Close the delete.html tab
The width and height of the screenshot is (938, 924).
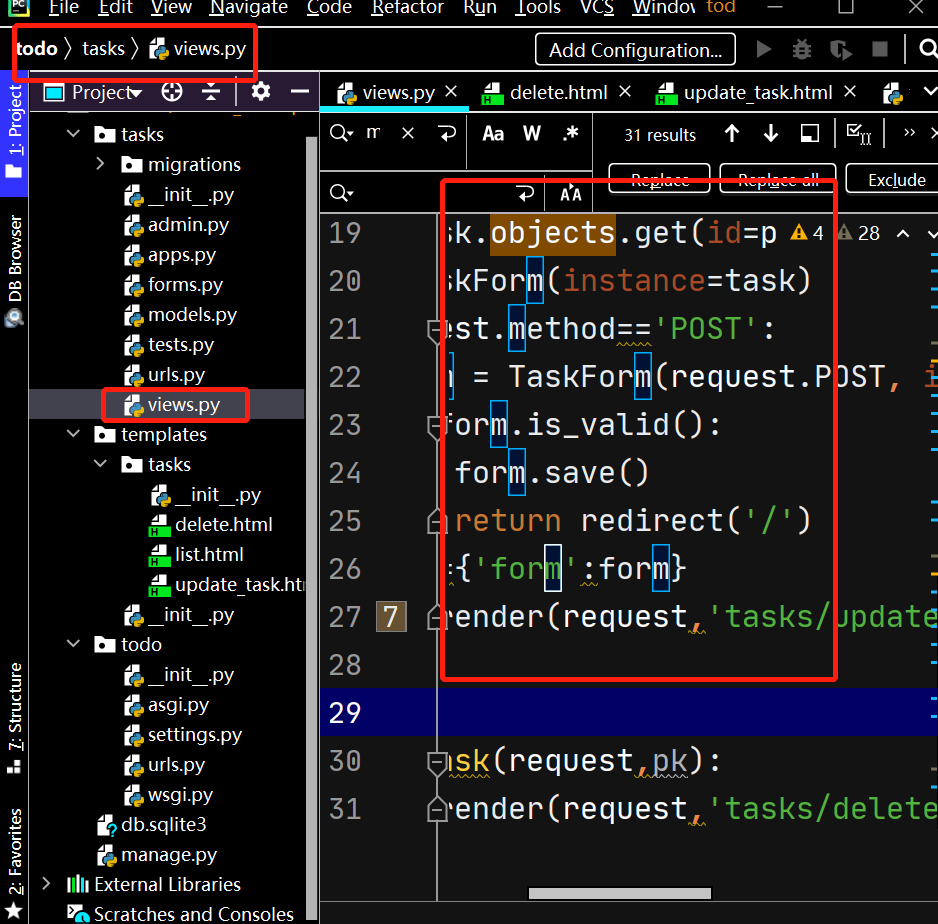625,92
